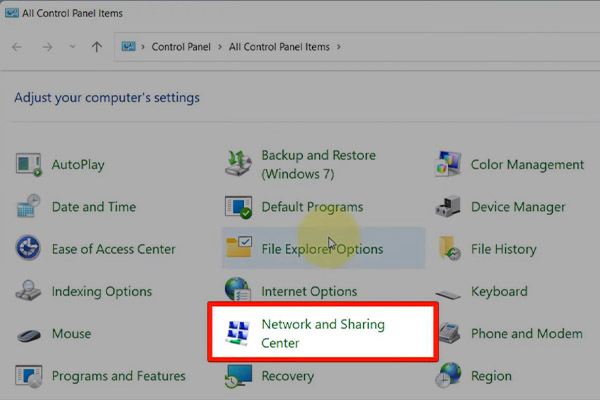Click the window title bar Control Panel icon
600x400 pixels.
(x=12, y=13)
